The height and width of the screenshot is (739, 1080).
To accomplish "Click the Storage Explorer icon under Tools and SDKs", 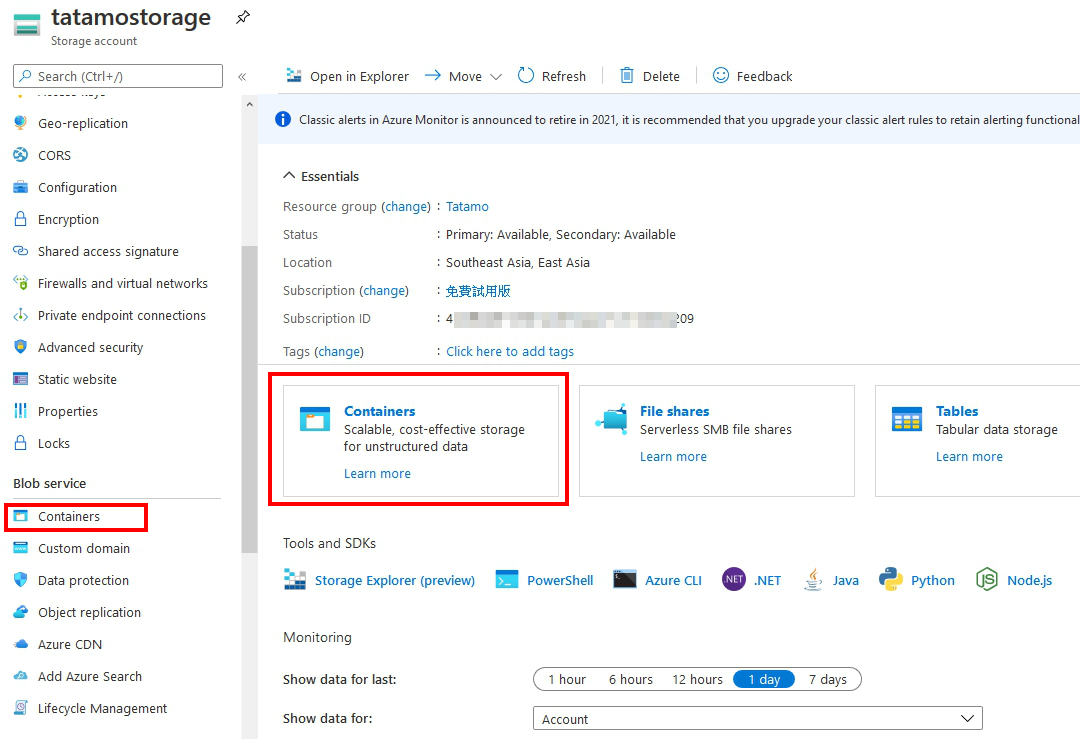I will [295, 580].
